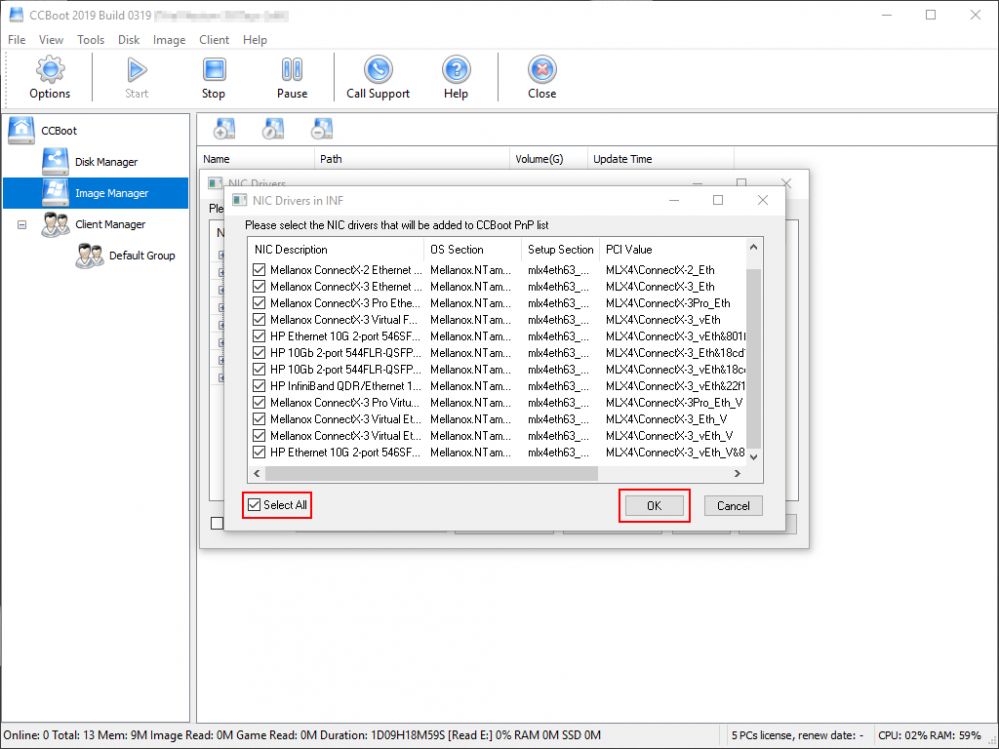Uncheck HP 10Gb 544FLR-QSFP Eth&18cd checkbox
This screenshot has width=999, height=749.
[259, 353]
